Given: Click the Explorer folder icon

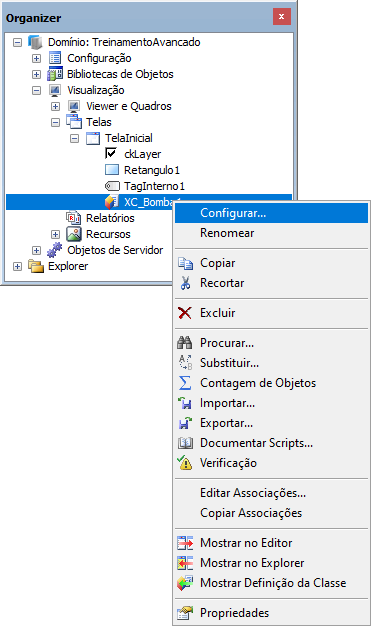Looking at the screenshot, I should click(x=36, y=266).
